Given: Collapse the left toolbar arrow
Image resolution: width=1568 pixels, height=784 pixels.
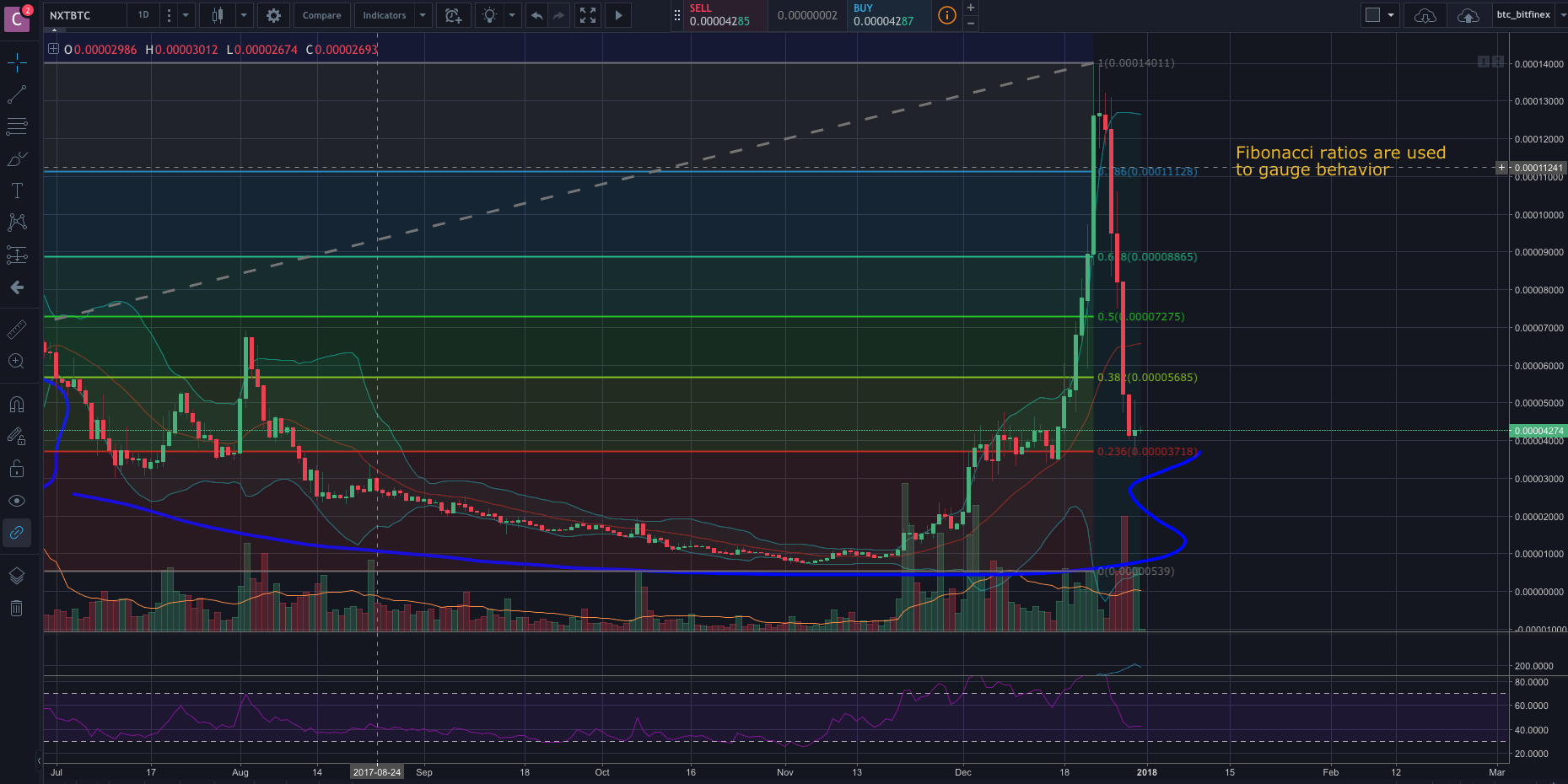Looking at the screenshot, I should [x=39, y=760].
